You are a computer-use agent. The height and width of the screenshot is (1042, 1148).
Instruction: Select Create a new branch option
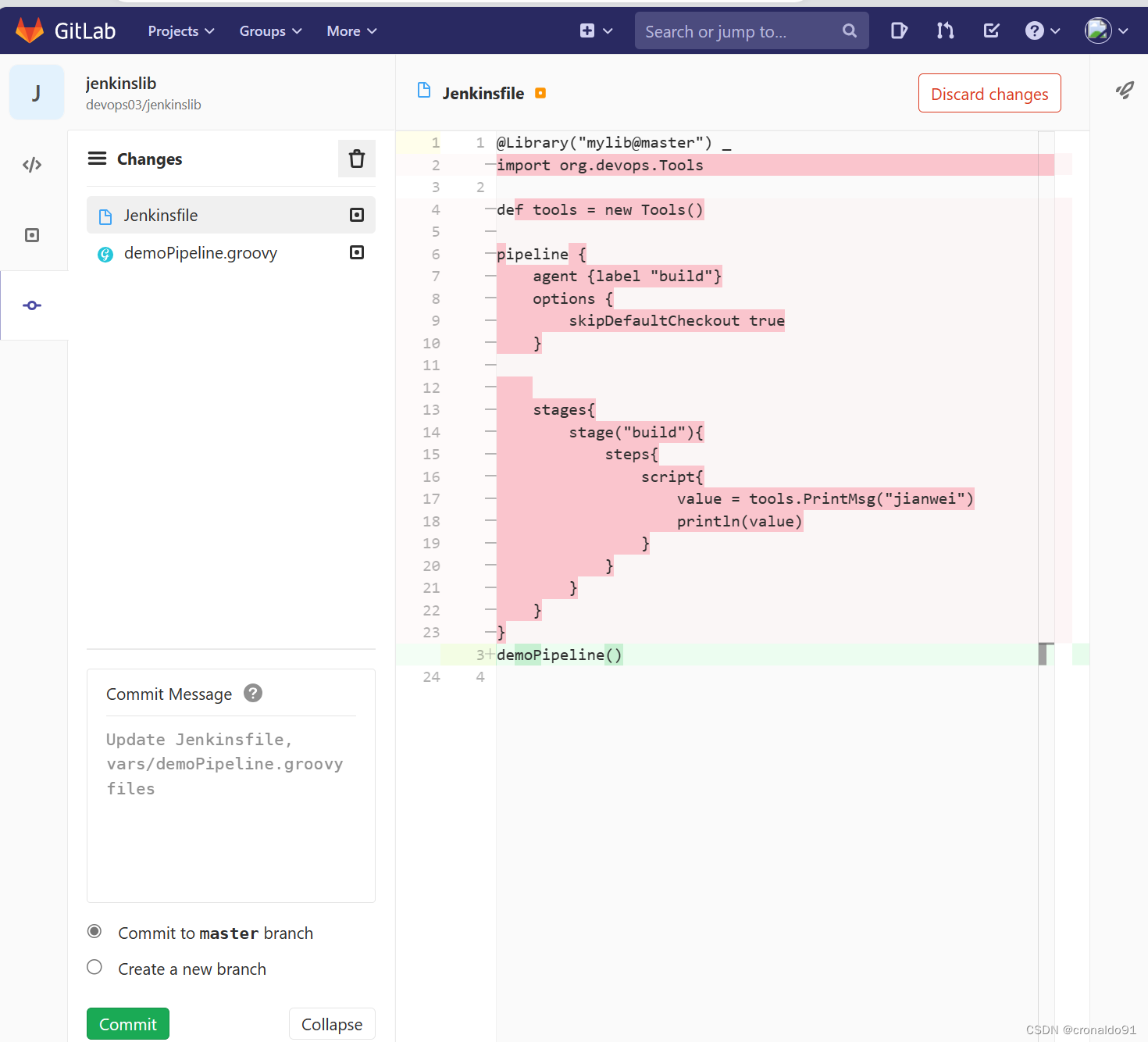click(x=94, y=967)
